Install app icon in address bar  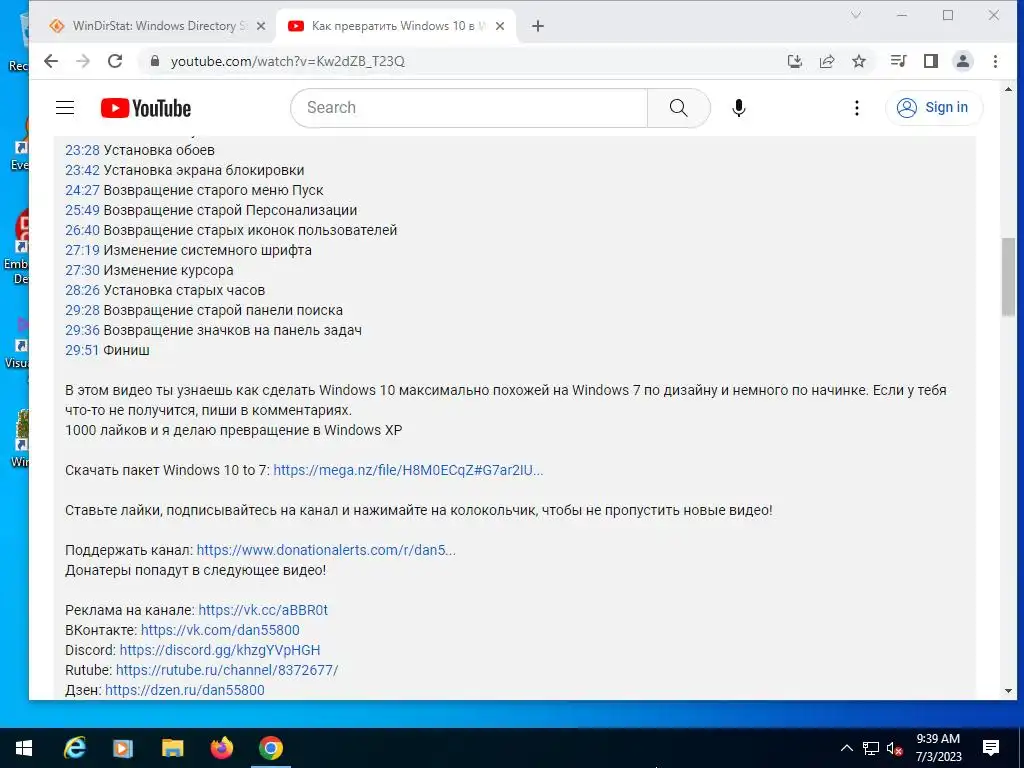794,61
